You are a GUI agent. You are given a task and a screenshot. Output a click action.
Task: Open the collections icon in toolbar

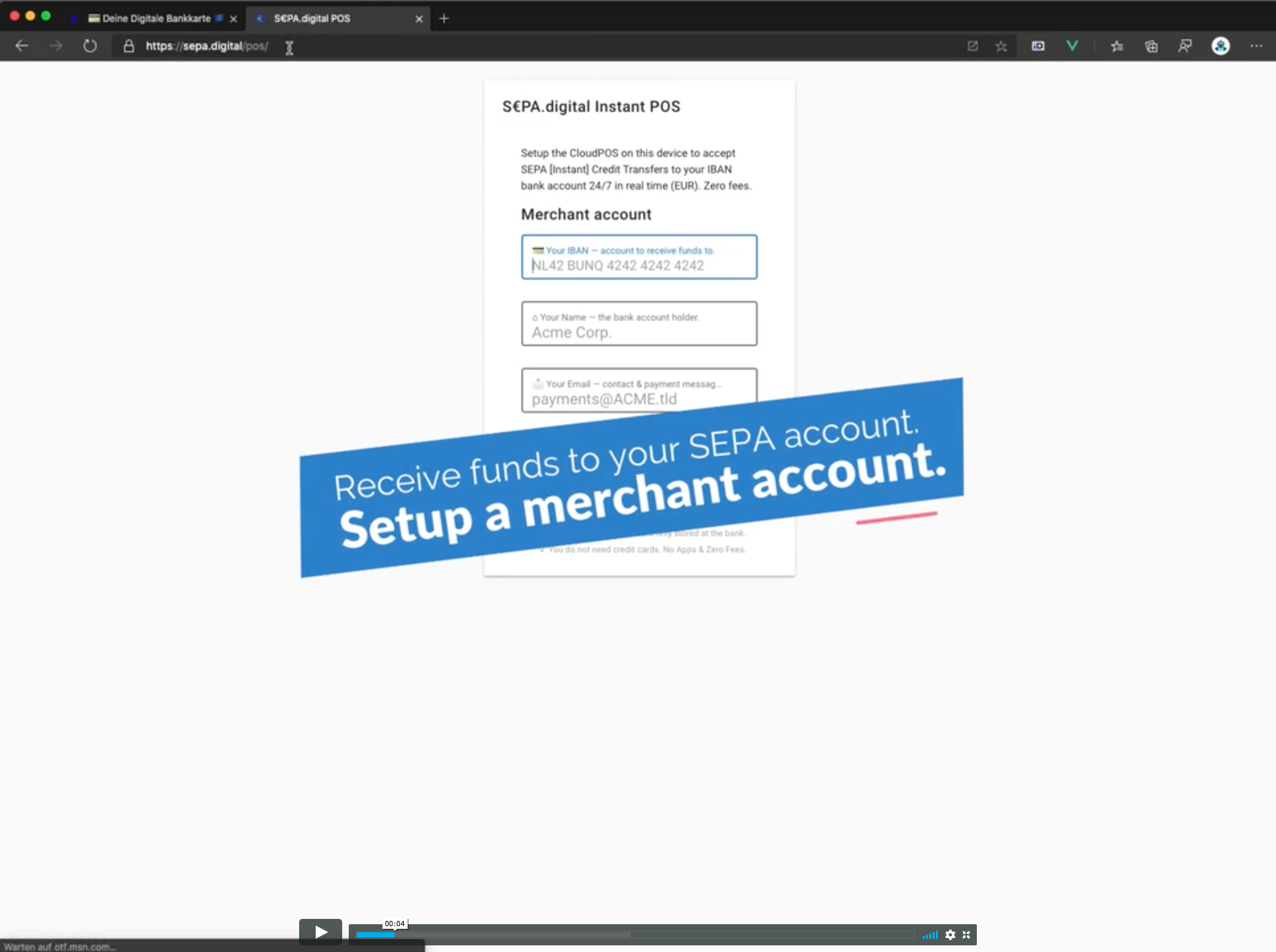click(1151, 46)
